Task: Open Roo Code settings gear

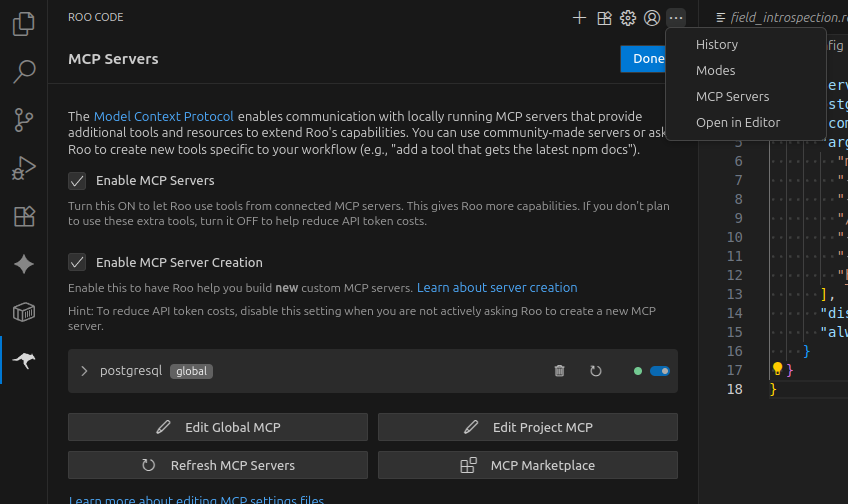Action: coord(628,17)
